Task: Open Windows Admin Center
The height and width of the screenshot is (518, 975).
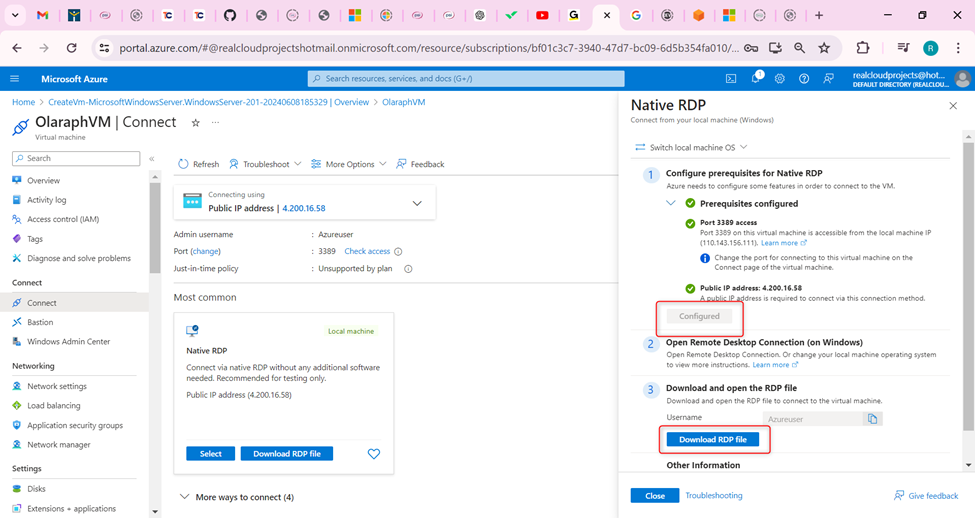Action: point(68,341)
